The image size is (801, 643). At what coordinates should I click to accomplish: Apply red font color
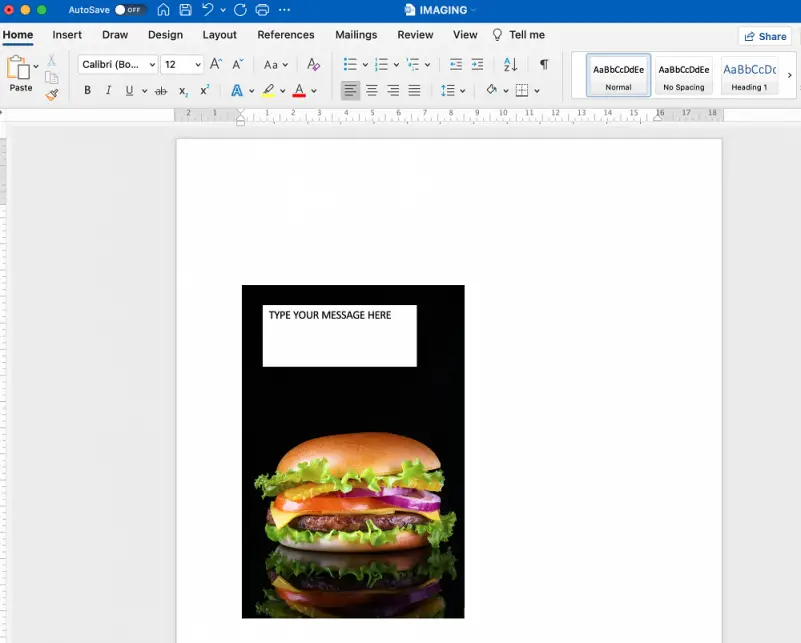pos(299,90)
